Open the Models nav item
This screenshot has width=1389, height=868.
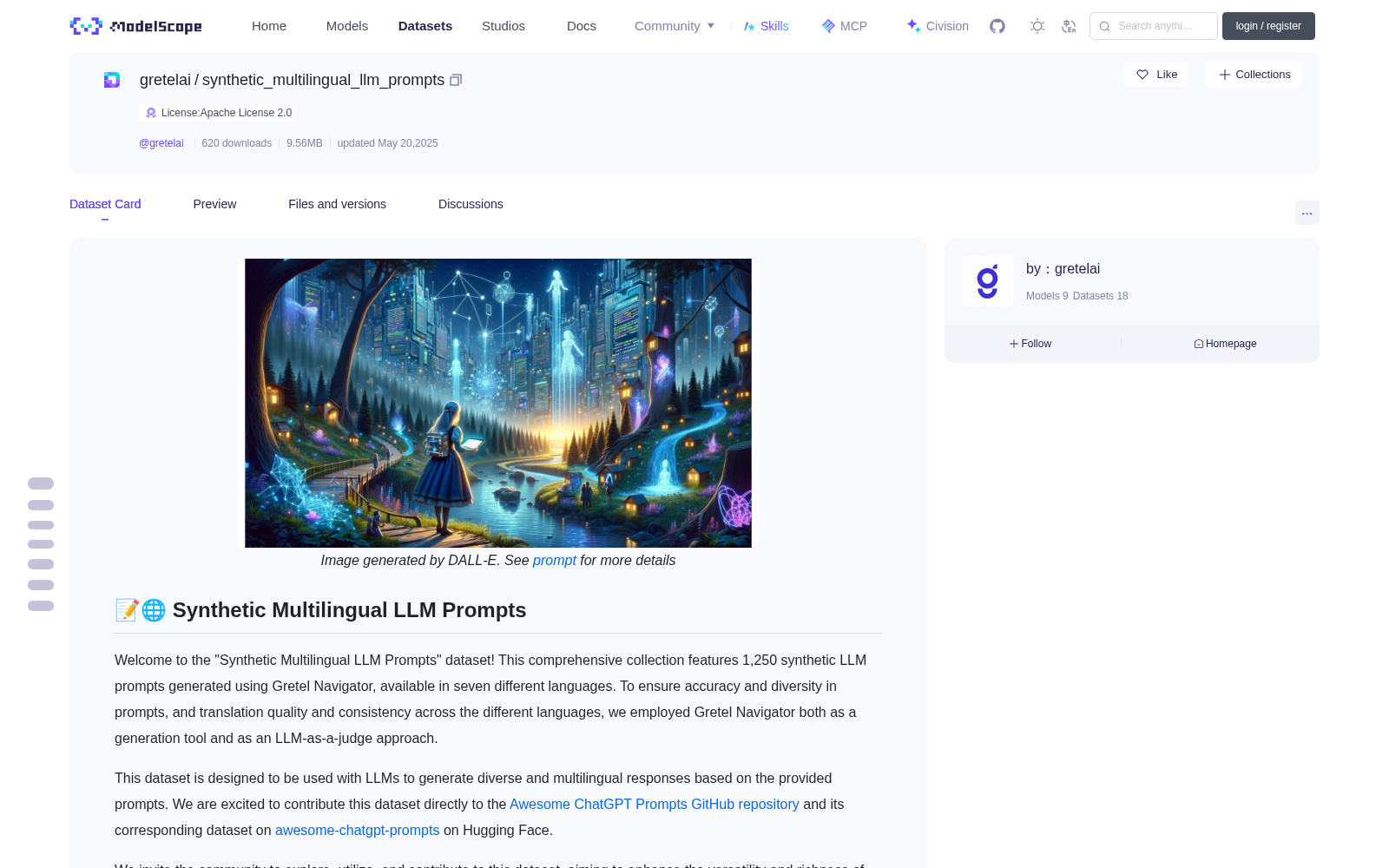coord(347,26)
